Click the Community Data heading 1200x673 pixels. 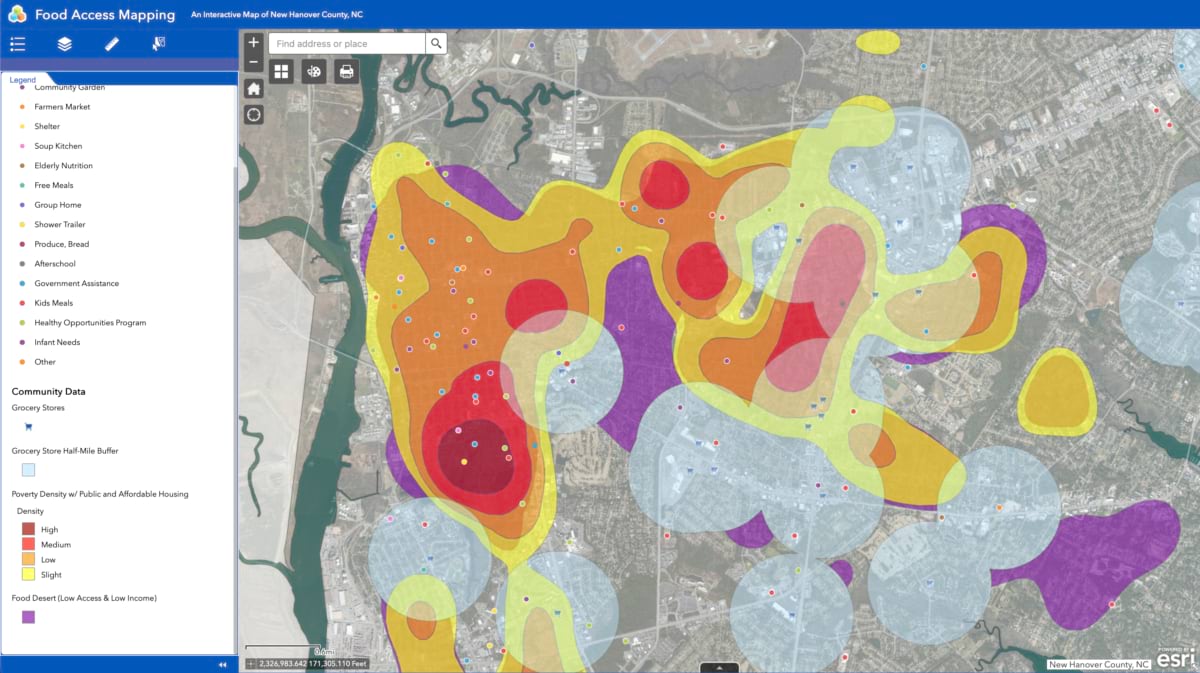click(x=48, y=392)
